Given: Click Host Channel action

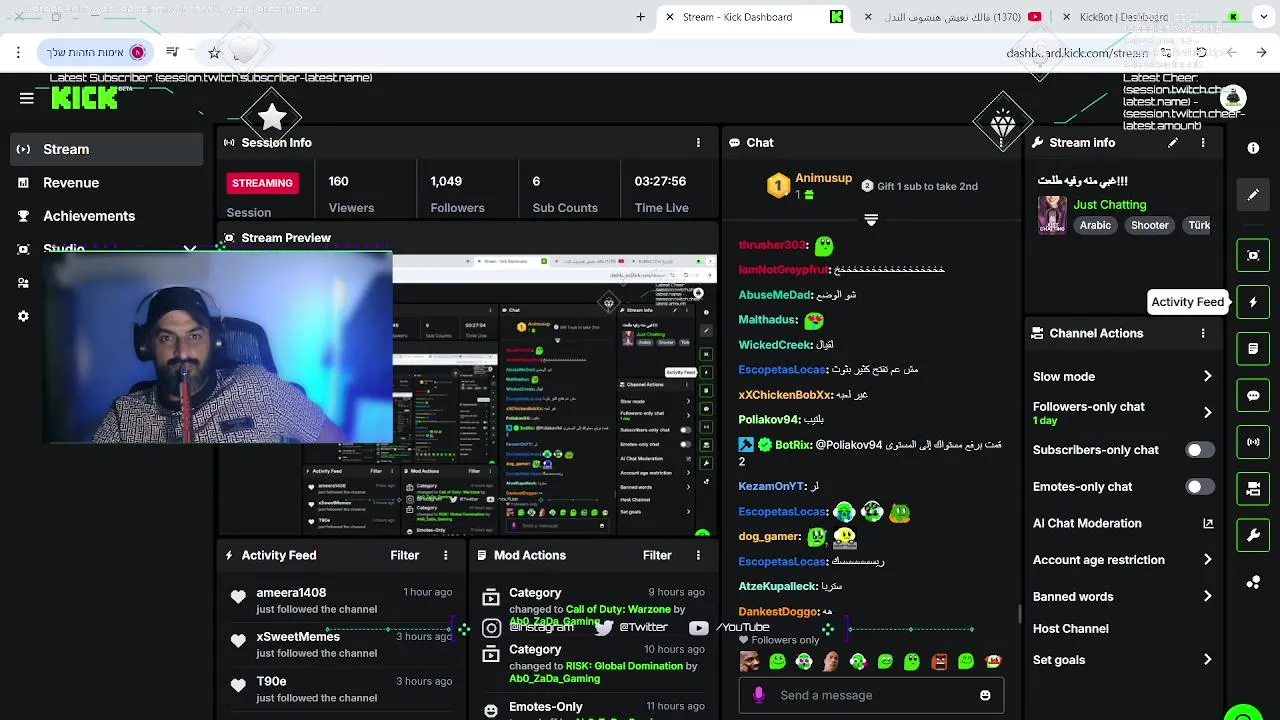Looking at the screenshot, I should (1071, 629).
